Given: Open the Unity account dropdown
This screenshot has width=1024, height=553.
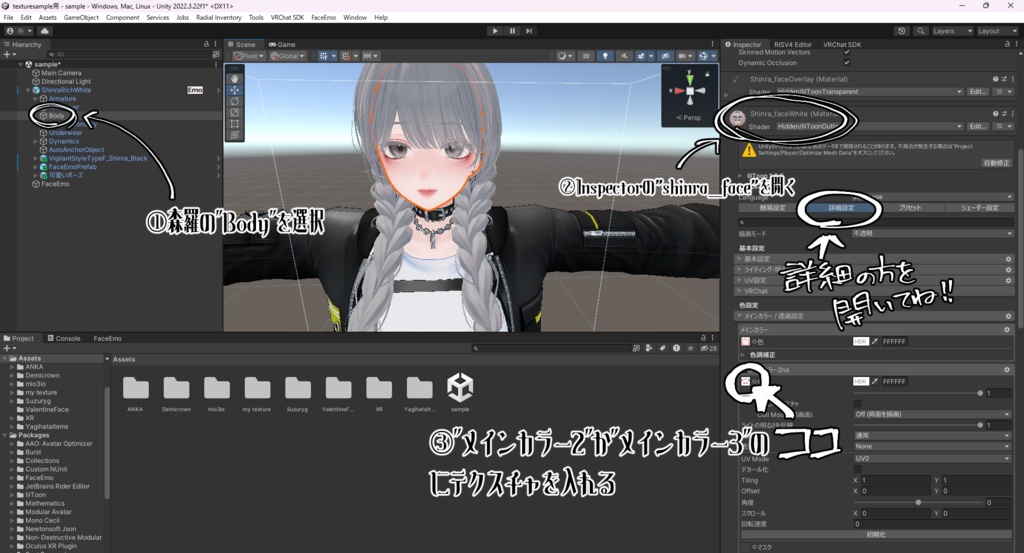Looking at the screenshot, I should pos(19,31).
